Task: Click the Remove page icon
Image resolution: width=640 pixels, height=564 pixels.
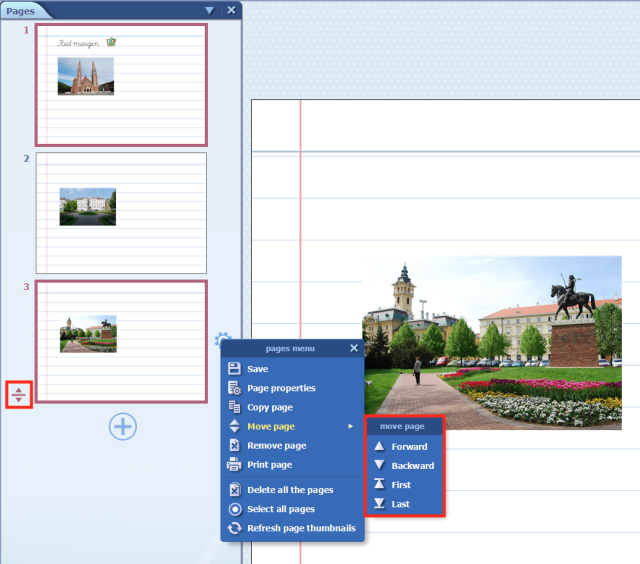Action: [x=234, y=445]
